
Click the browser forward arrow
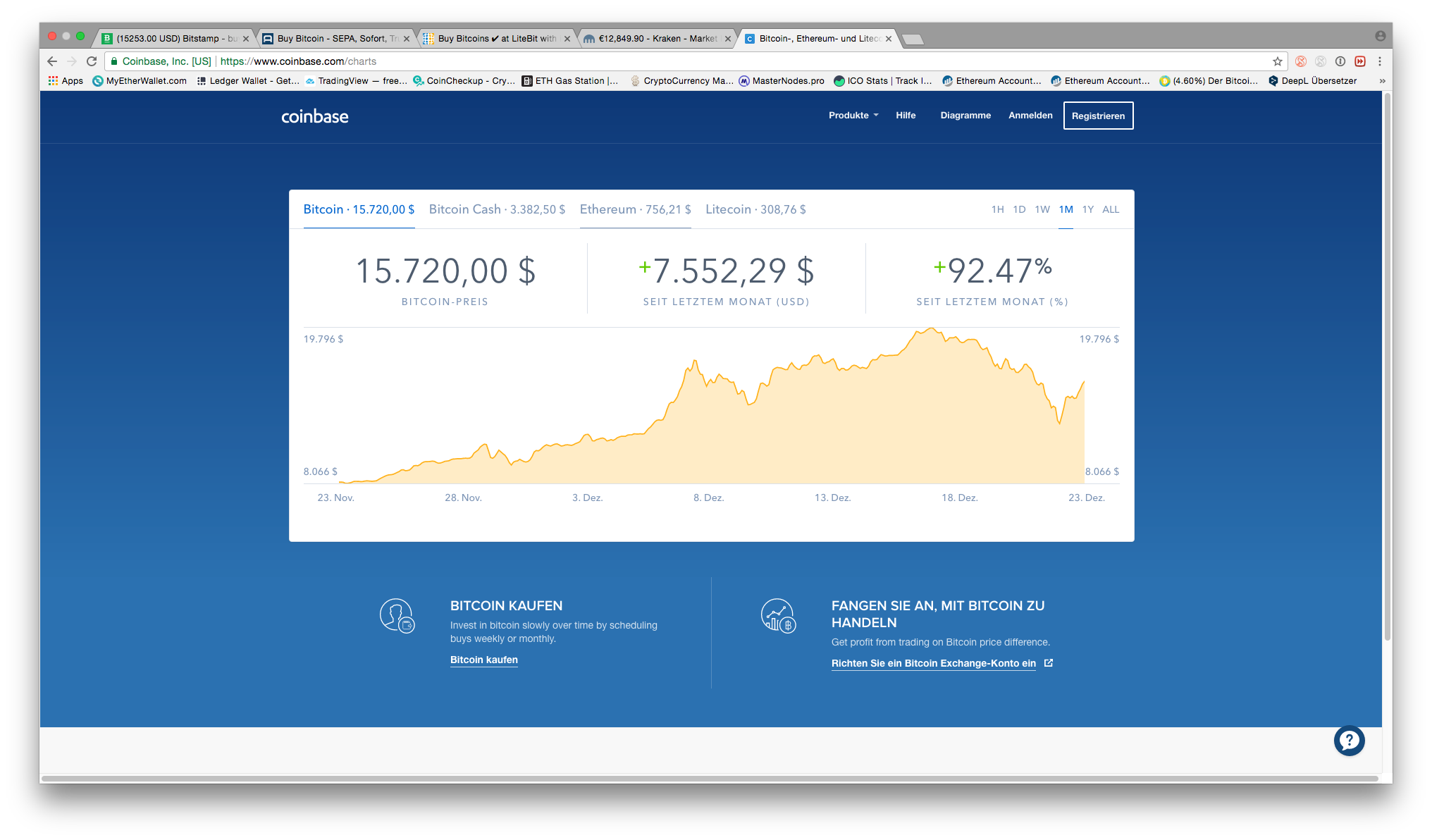[x=71, y=61]
